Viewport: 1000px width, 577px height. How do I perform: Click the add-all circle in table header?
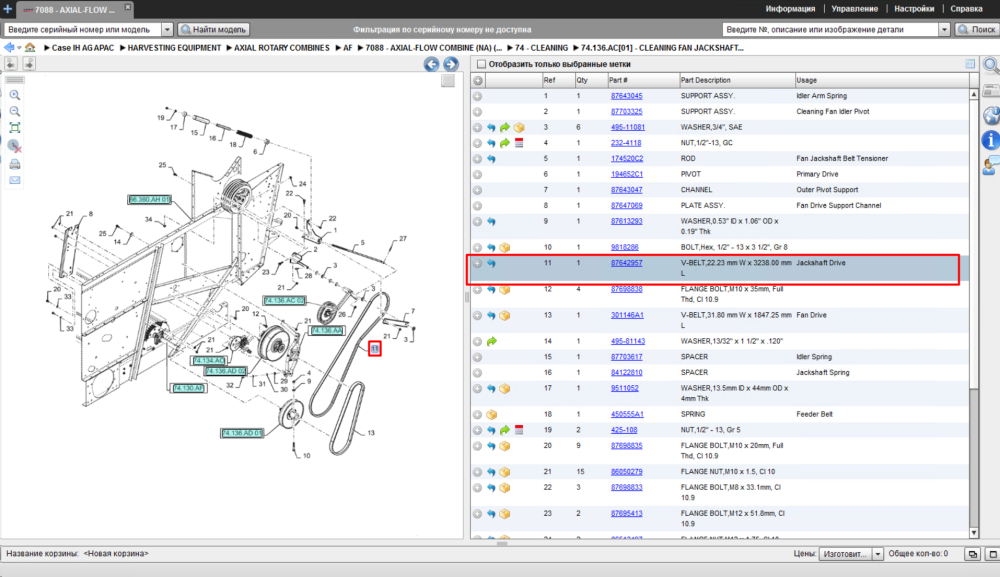tap(478, 80)
